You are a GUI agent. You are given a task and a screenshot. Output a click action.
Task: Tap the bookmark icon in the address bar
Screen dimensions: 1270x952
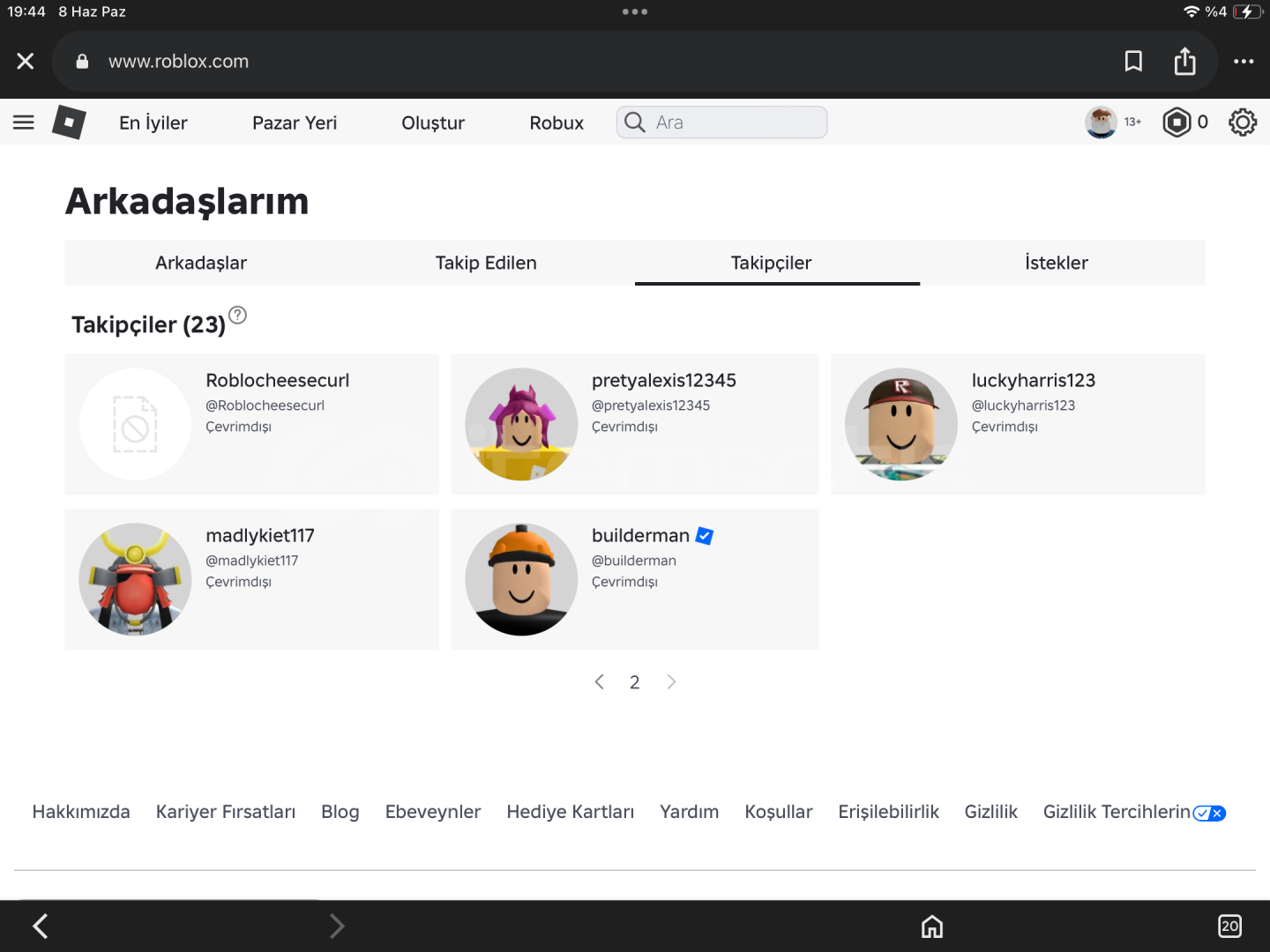tap(1133, 61)
